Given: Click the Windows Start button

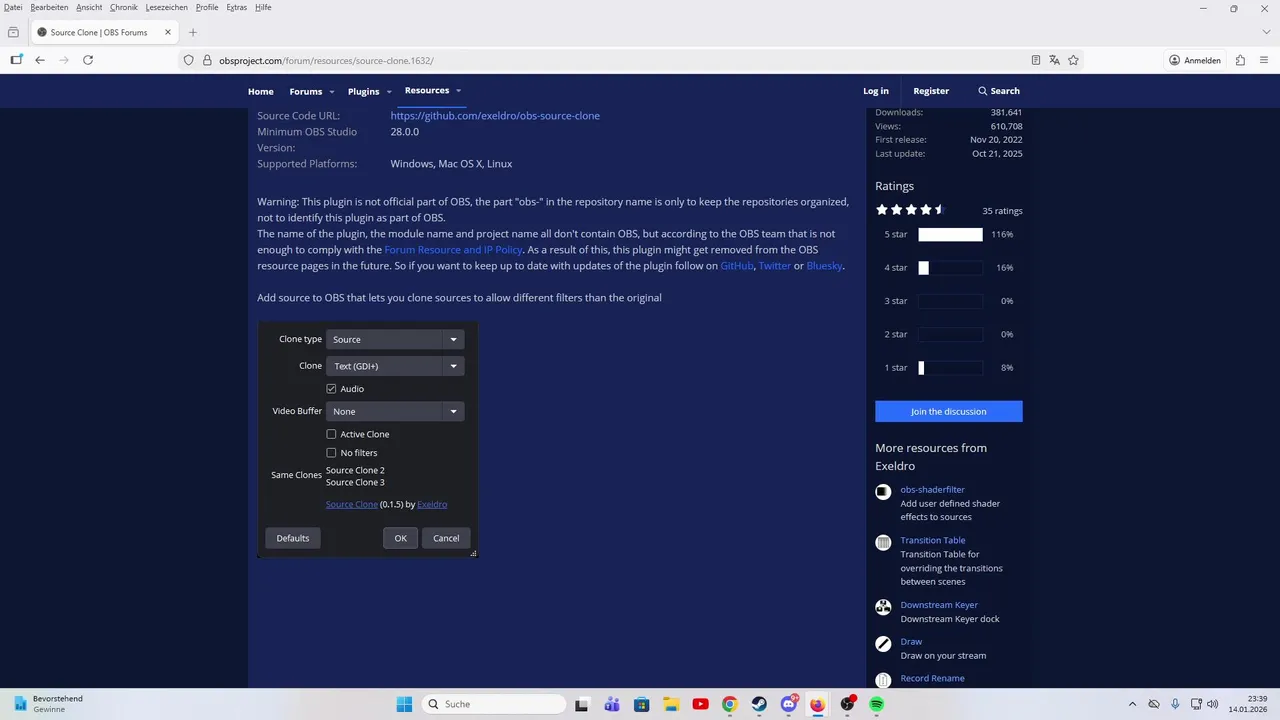Looking at the screenshot, I should click(404, 704).
